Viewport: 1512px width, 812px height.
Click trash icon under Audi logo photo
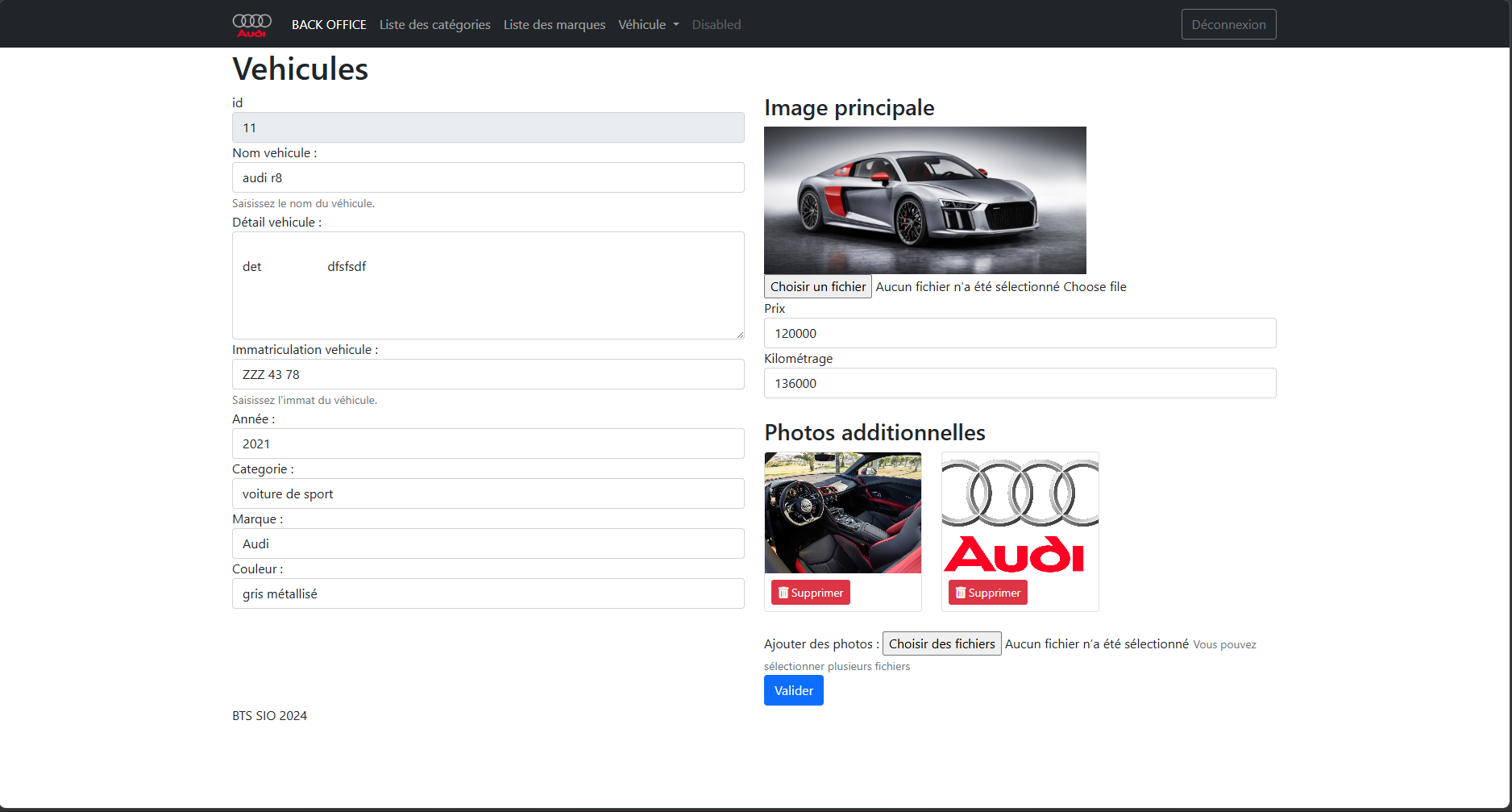(961, 593)
